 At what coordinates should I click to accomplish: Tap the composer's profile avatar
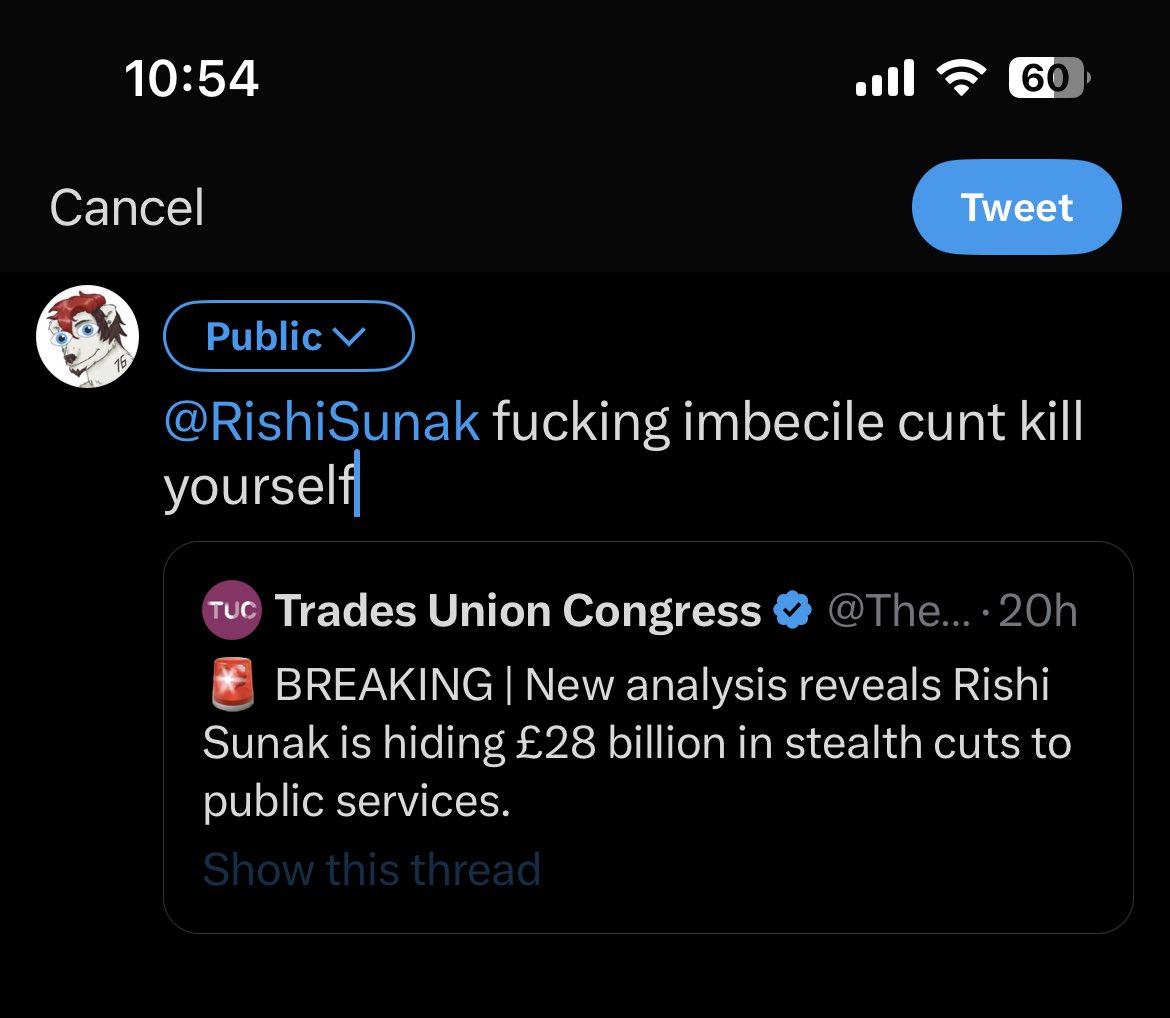87,337
